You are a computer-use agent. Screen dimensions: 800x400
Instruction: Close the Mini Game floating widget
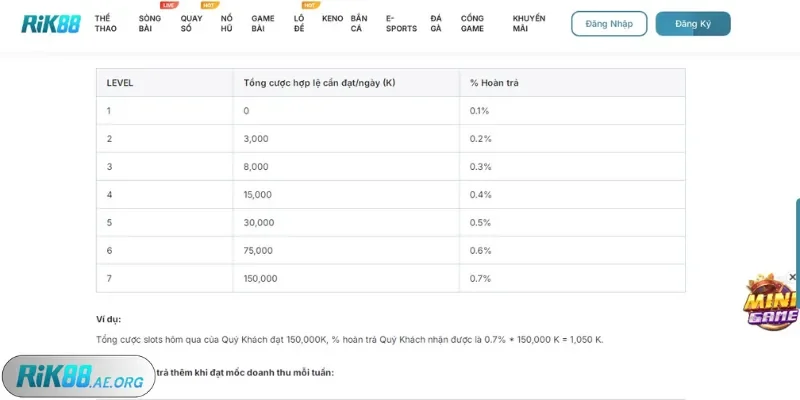pos(793,277)
